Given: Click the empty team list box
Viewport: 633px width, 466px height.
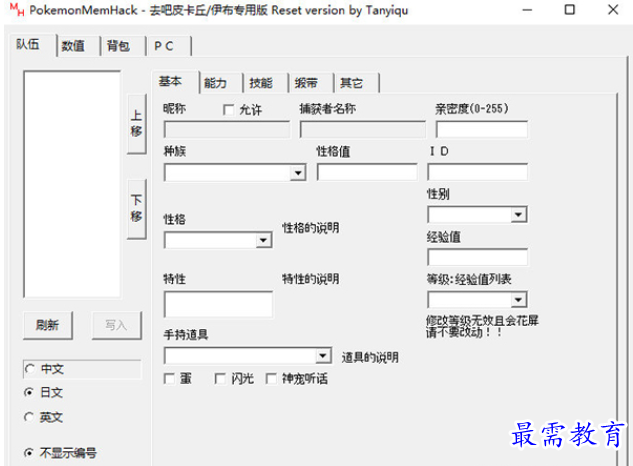Looking at the screenshot, I should (72, 185).
